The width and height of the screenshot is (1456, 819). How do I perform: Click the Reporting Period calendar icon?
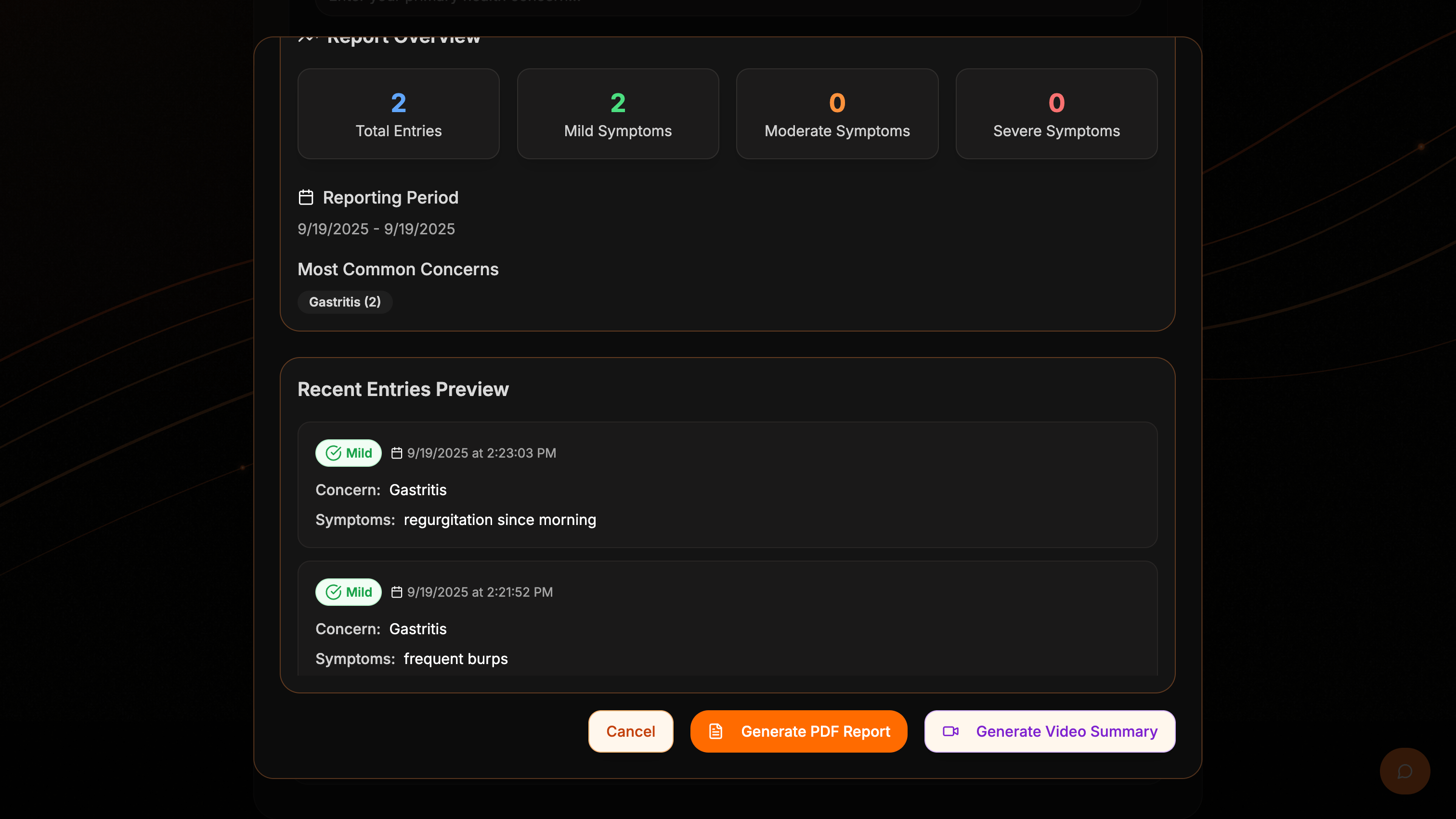(x=306, y=197)
